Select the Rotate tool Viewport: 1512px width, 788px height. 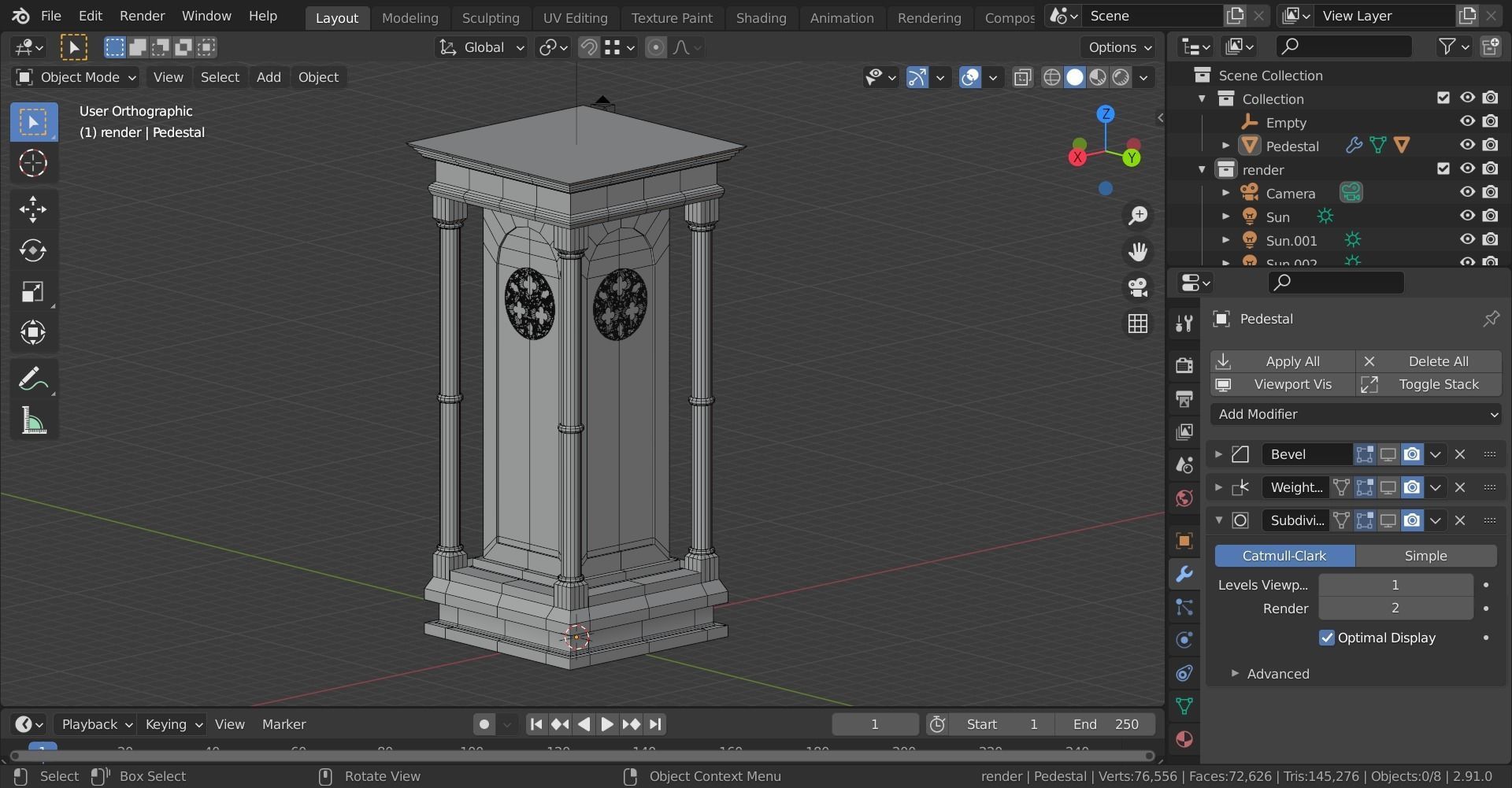33,250
